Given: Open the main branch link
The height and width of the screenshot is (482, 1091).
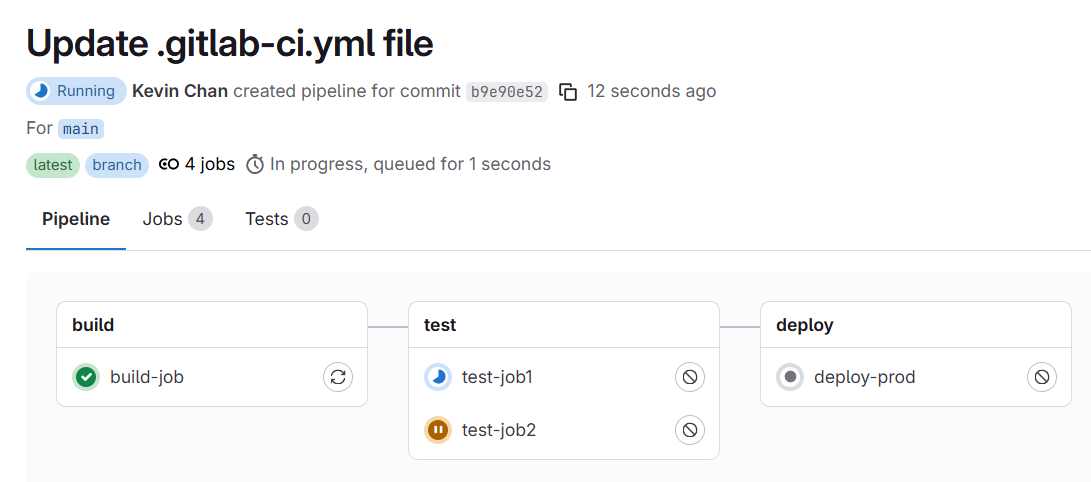Looking at the screenshot, I should (81, 129).
